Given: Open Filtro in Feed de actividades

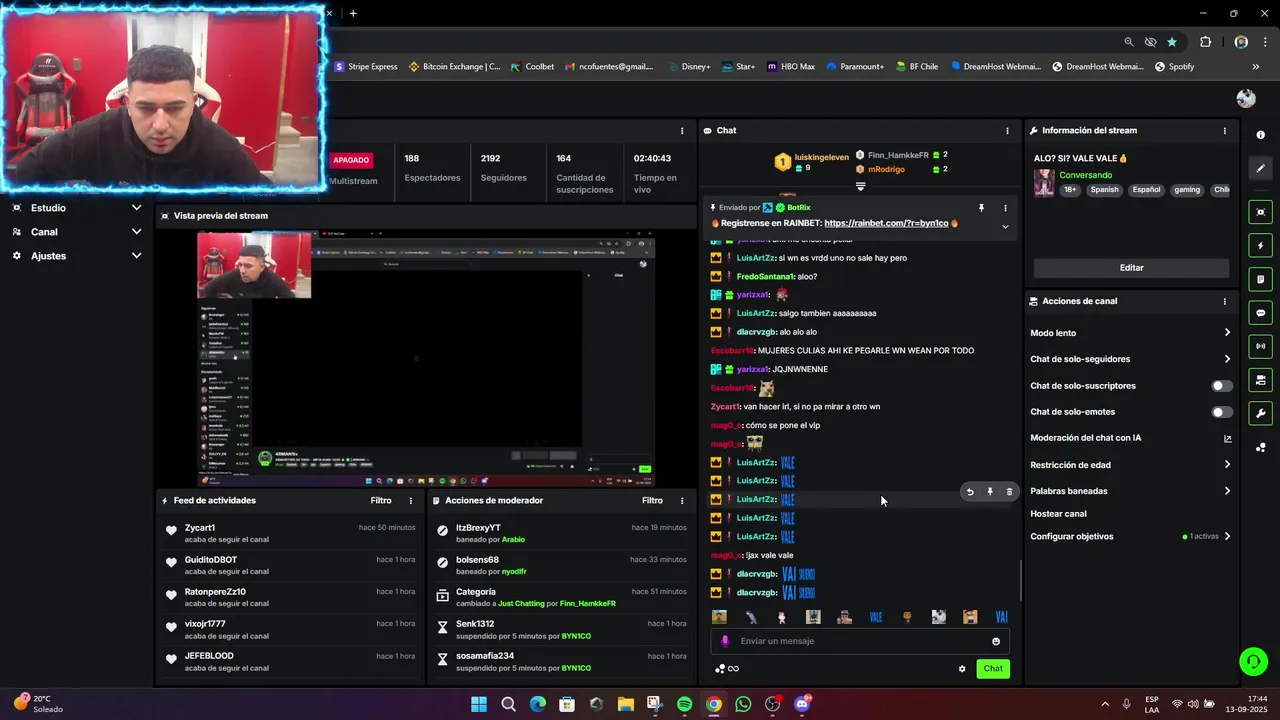Looking at the screenshot, I should click(381, 501).
